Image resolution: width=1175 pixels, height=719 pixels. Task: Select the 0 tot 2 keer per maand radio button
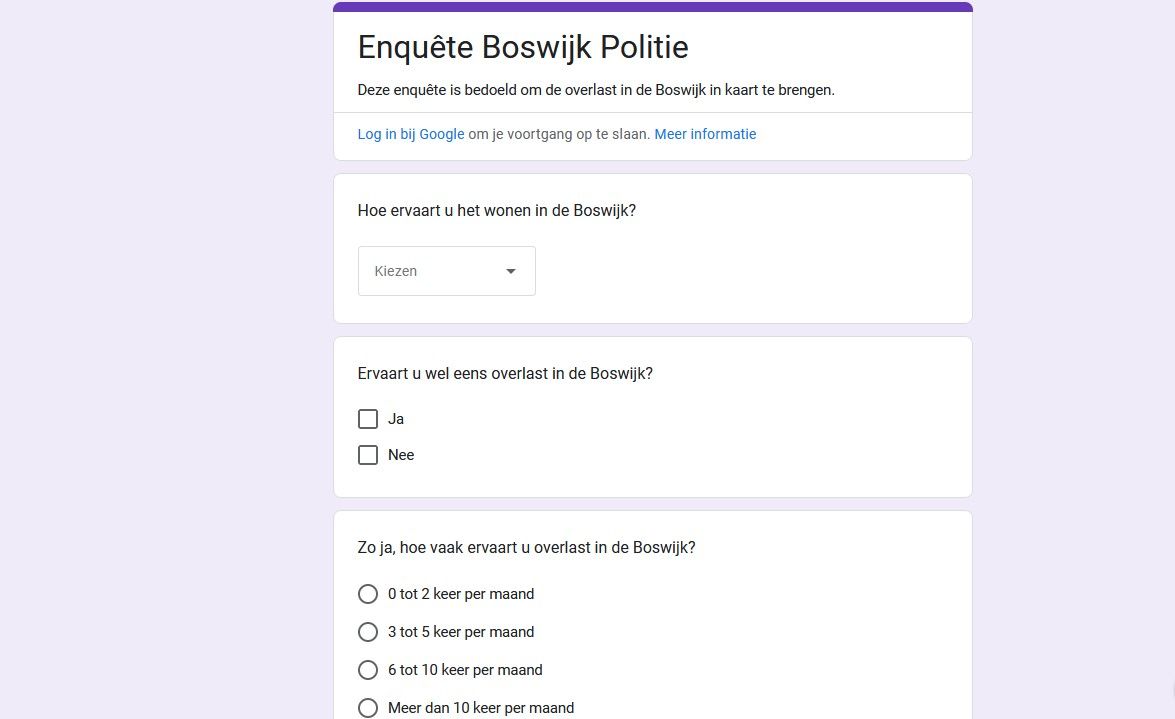pos(368,594)
